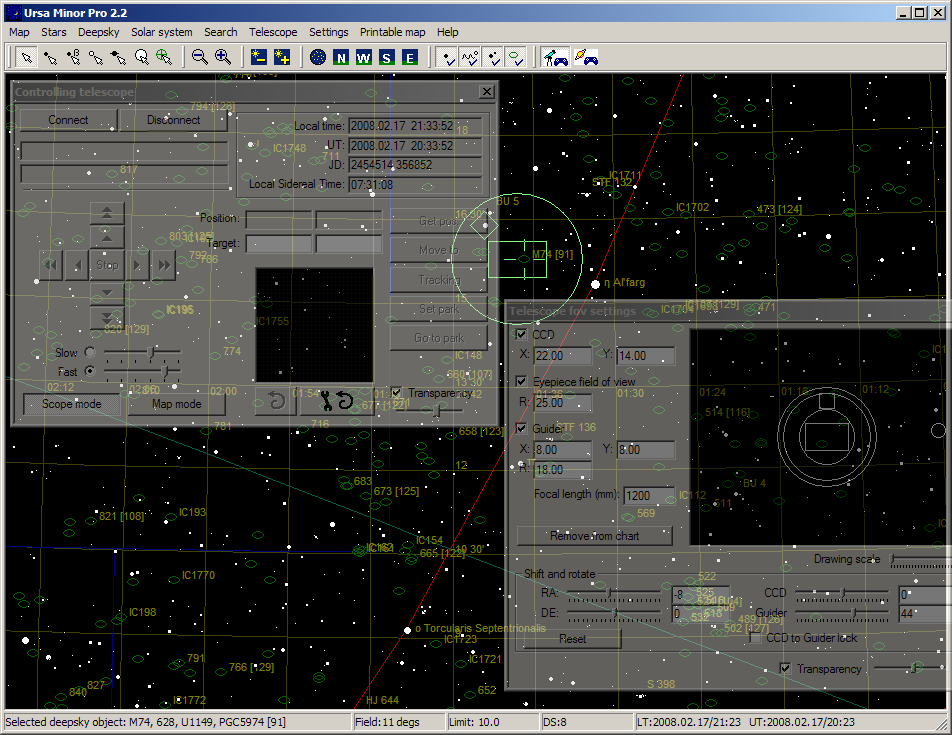Select the Slow speed radio button

point(90,353)
